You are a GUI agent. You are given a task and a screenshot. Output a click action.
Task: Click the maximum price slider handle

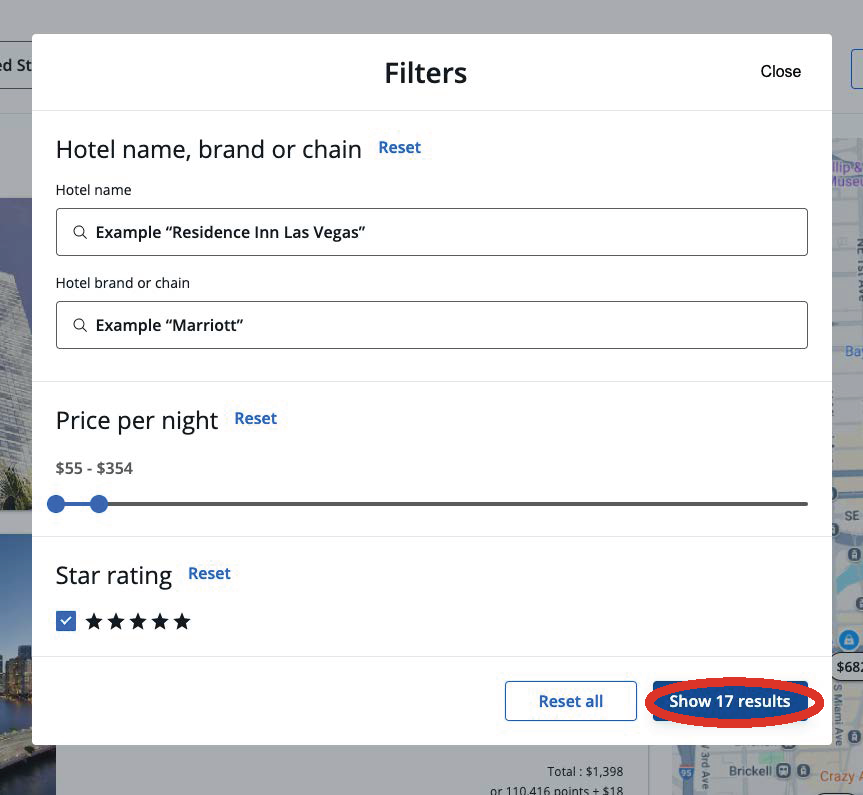[98, 504]
